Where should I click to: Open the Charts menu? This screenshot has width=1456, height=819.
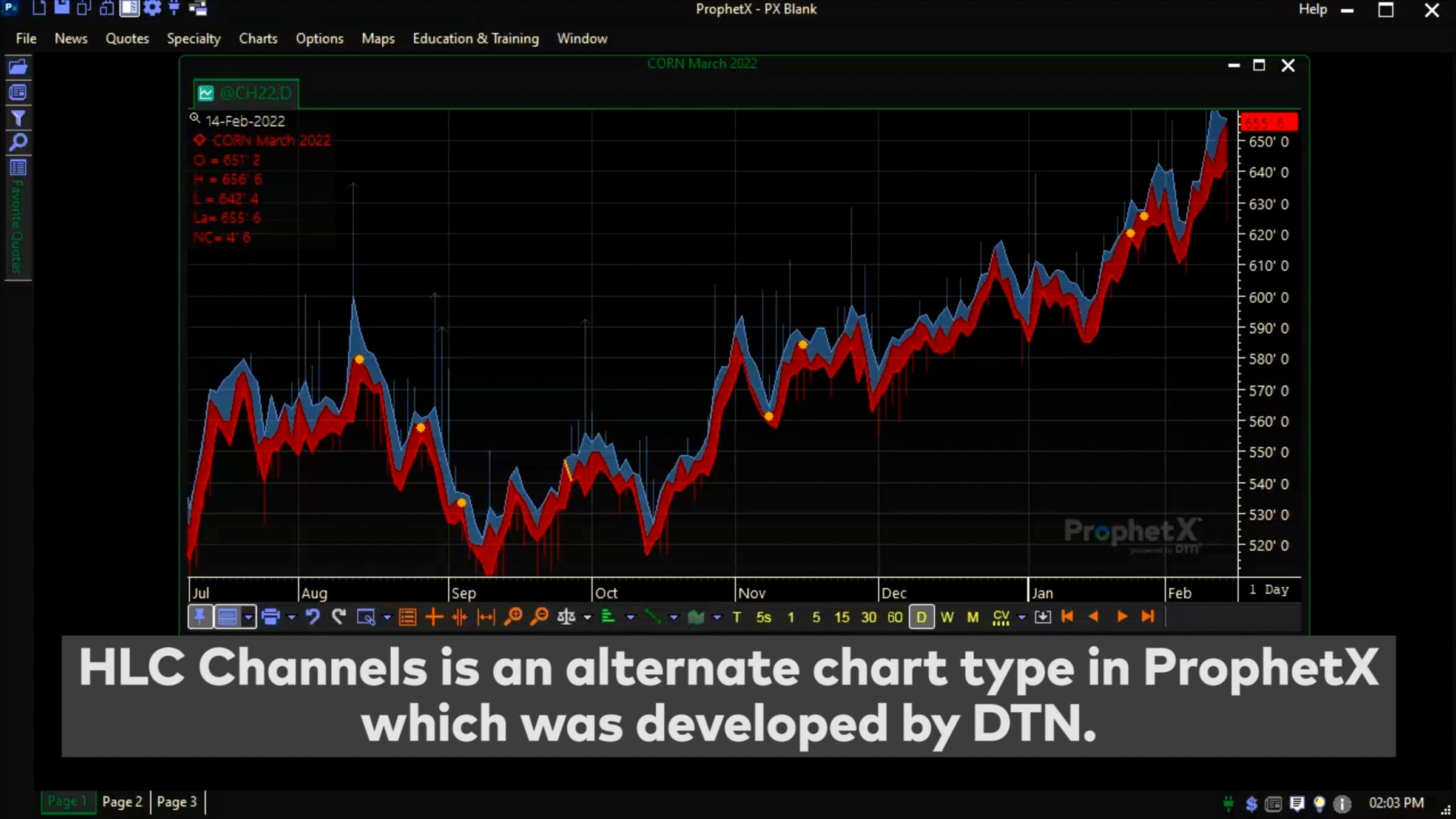click(x=258, y=38)
